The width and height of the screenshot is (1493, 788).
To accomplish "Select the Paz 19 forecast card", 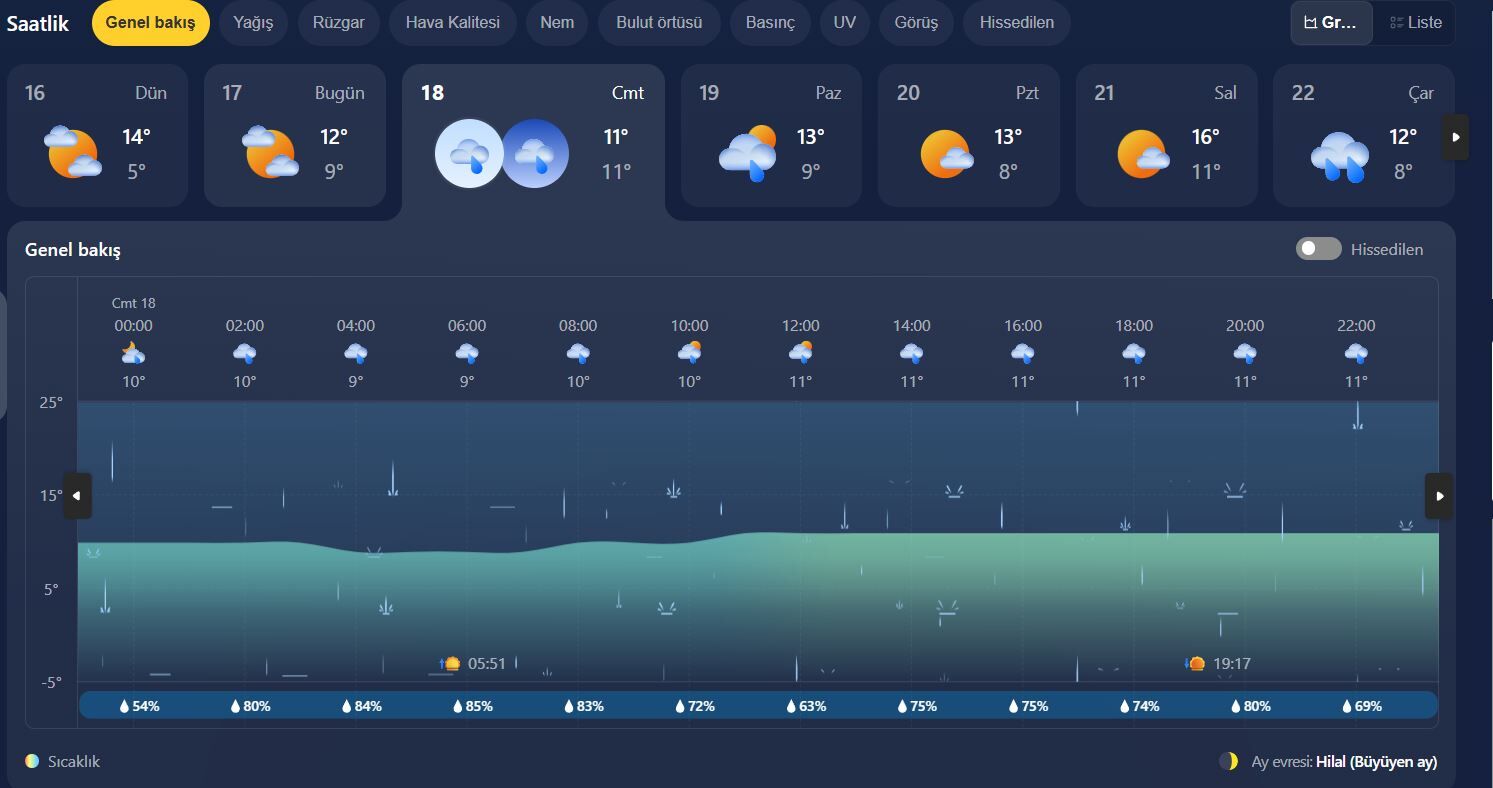I will point(770,135).
